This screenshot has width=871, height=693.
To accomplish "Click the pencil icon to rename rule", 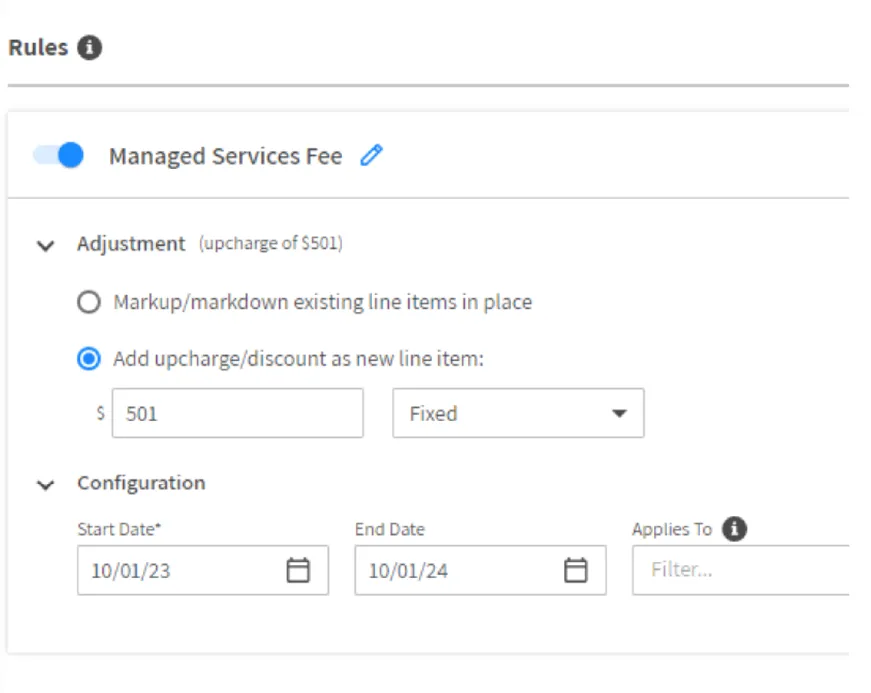I will (x=371, y=155).
